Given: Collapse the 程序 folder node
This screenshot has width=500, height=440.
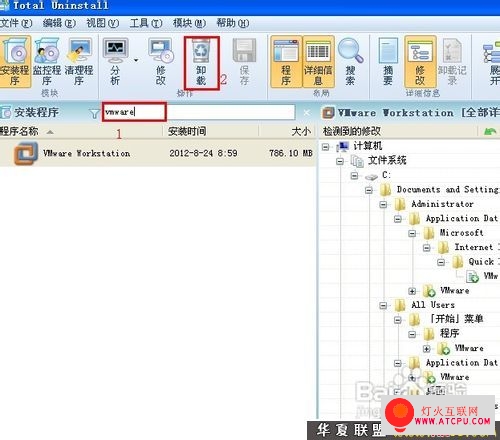Looking at the screenshot, I should [x=412, y=334].
